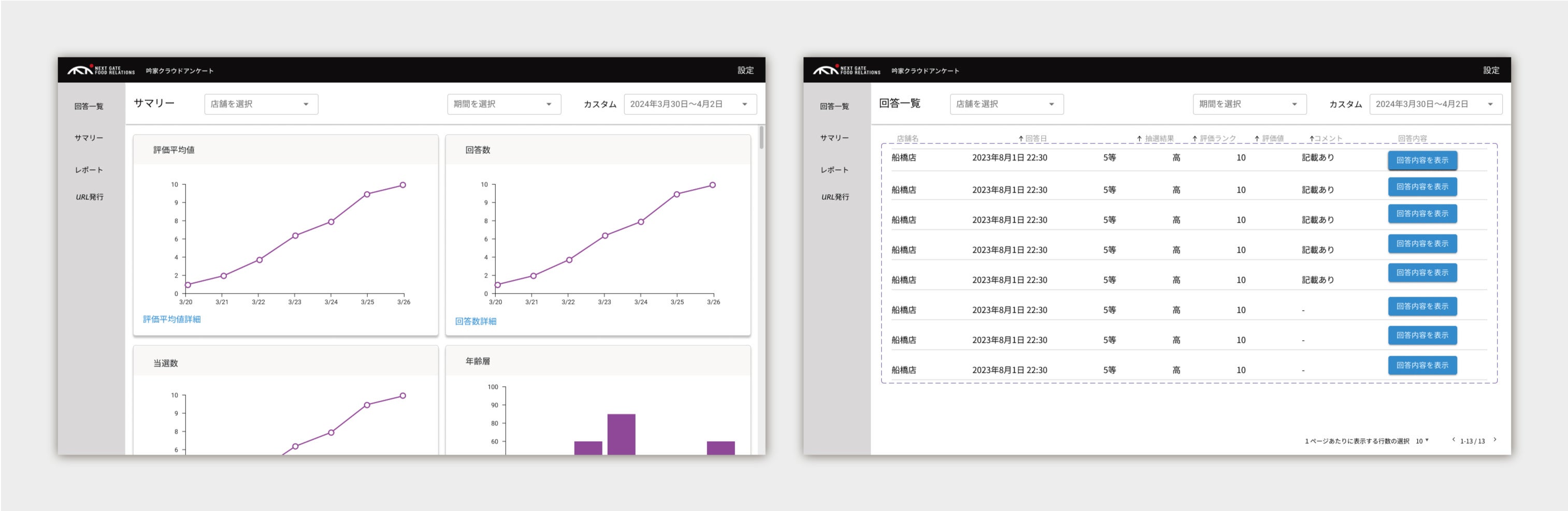This screenshot has height=511, width=1568.
Task: Open 設定 in the 回答一覧 window header
Action: (x=1491, y=70)
